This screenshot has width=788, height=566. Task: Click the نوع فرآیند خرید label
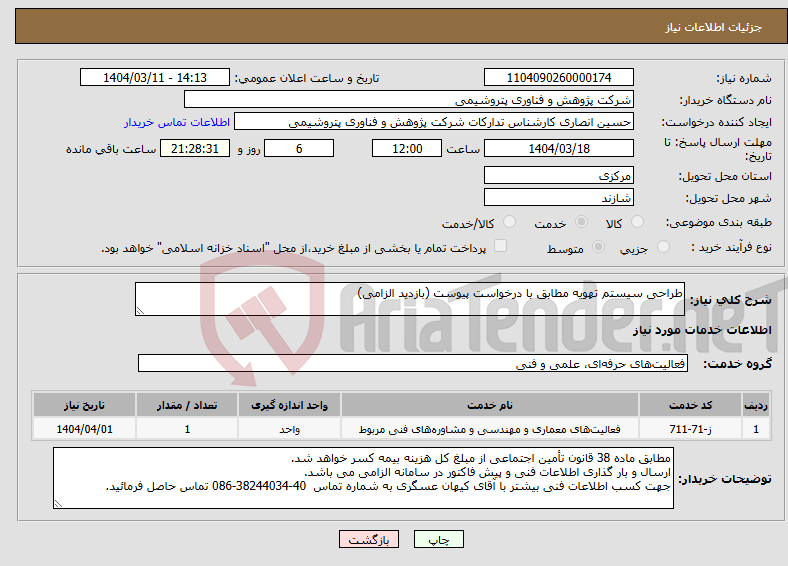click(x=731, y=247)
